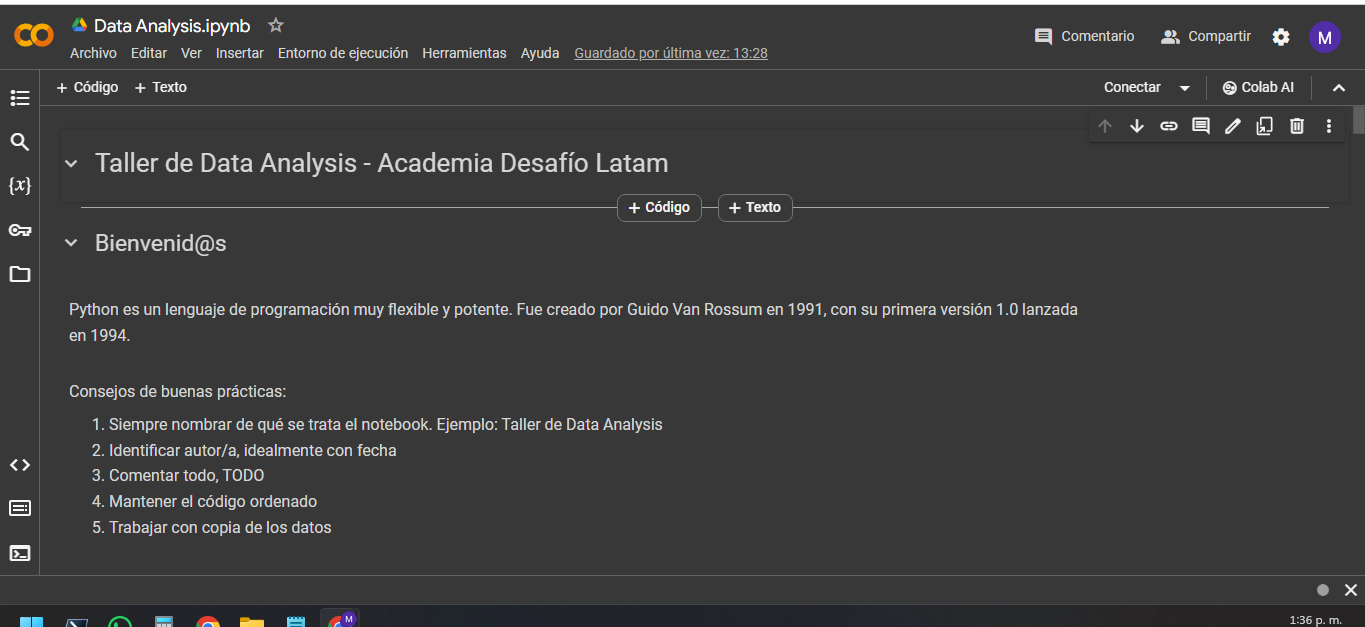Open the code snippets panel
This screenshot has height=627, width=1365.
[x=19, y=464]
